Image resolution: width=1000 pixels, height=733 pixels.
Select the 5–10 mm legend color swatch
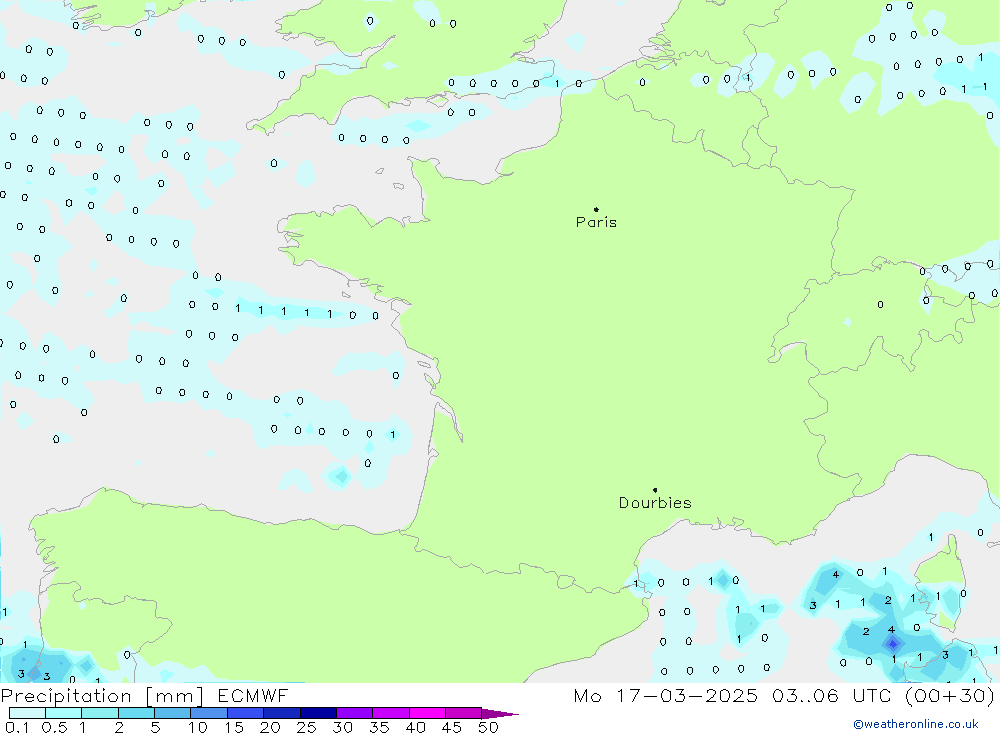tap(173, 713)
